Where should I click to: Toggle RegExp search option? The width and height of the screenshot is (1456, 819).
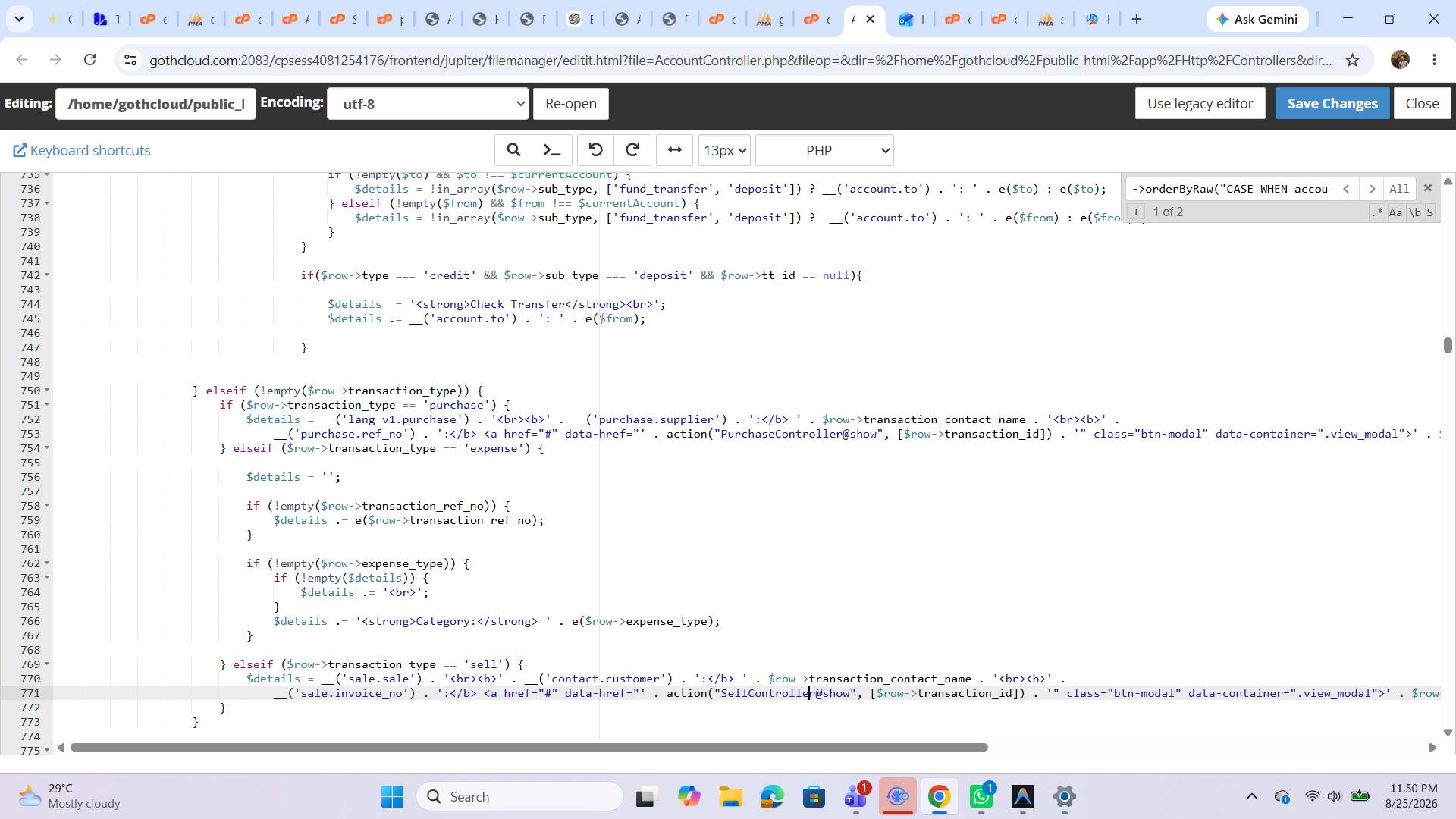click(x=1377, y=212)
